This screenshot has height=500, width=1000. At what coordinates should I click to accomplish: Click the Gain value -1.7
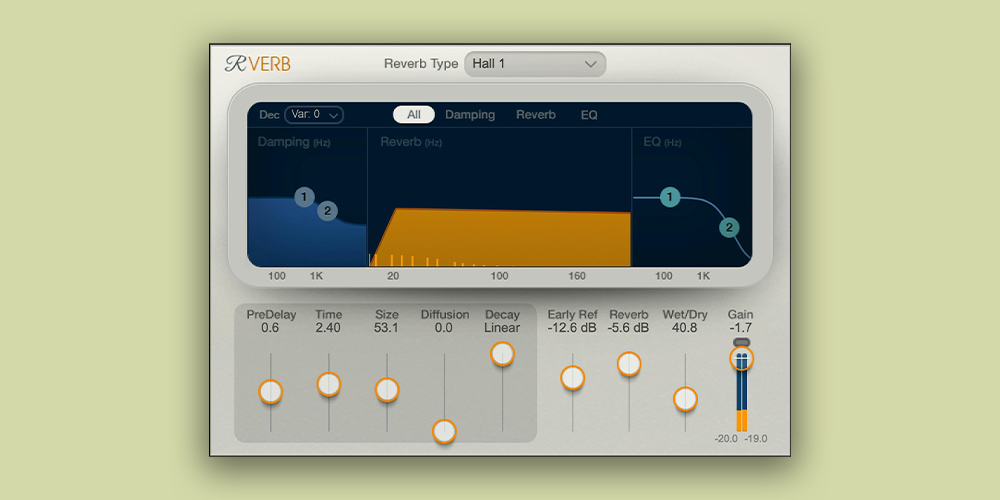[741, 328]
